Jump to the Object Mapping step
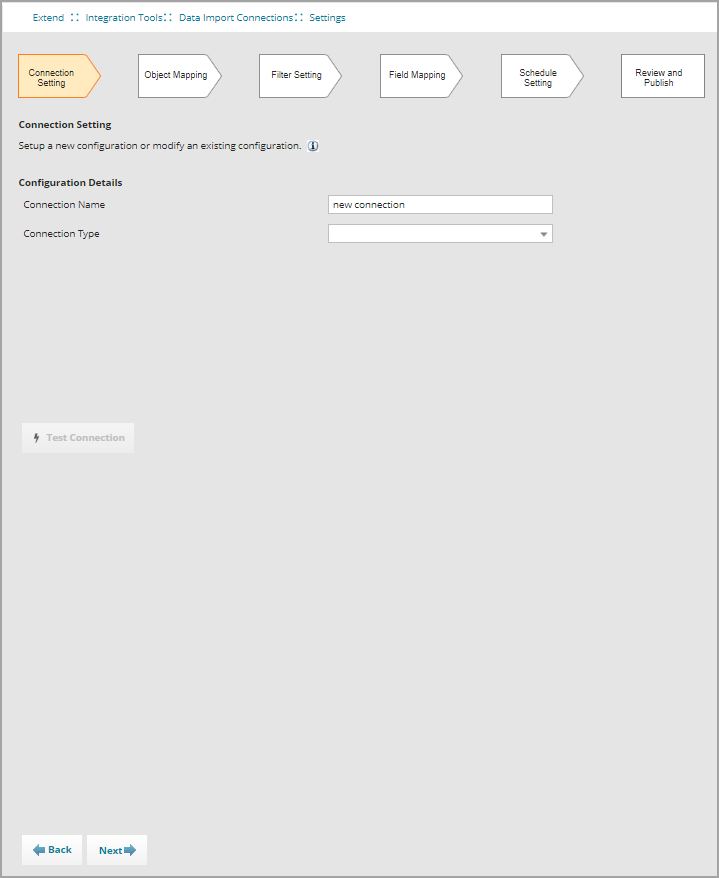Image resolution: width=719 pixels, height=878 pixels. coord(176,76)
